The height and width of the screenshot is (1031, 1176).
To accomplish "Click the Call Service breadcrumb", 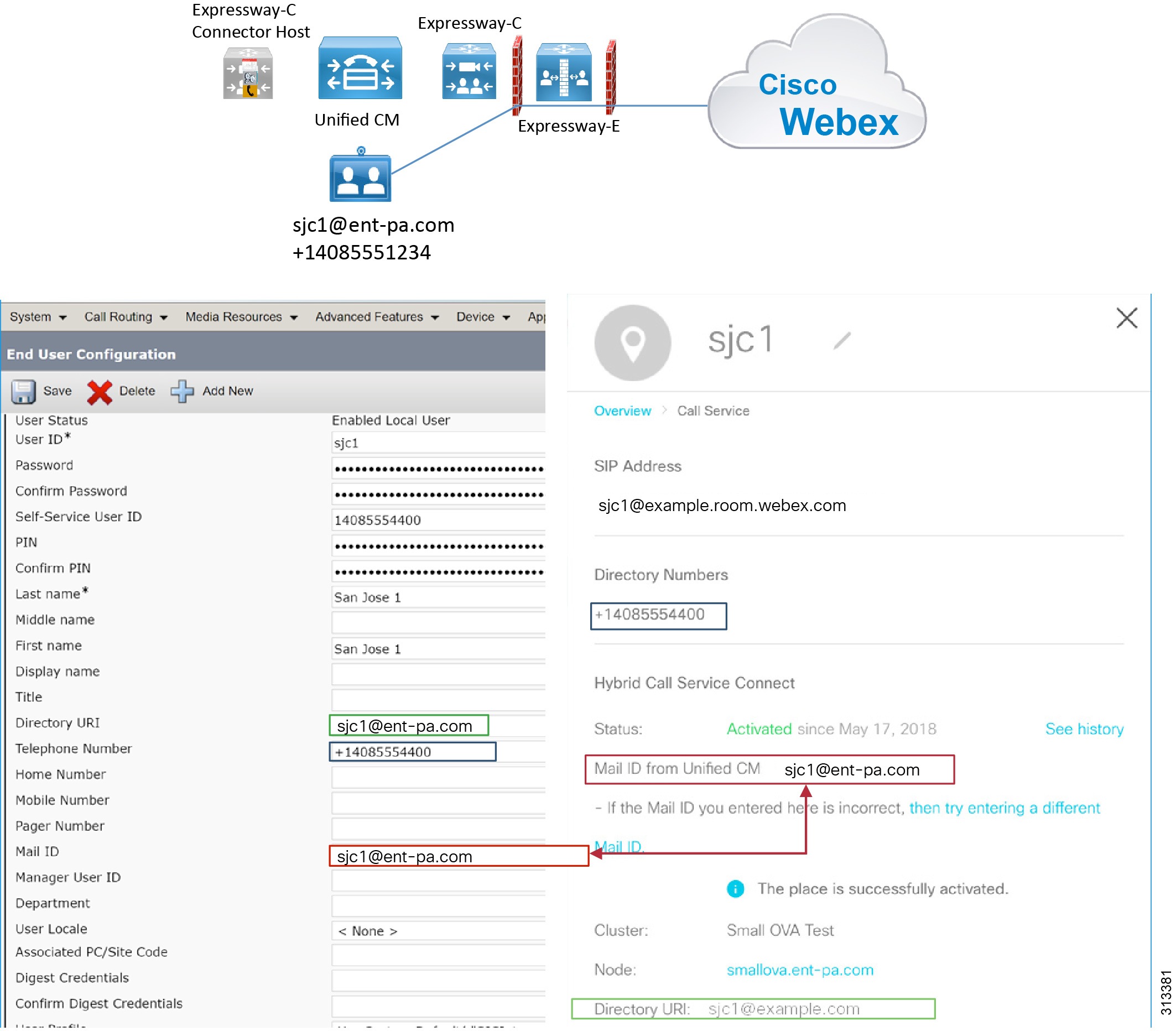I will click(x=714, y=412).
